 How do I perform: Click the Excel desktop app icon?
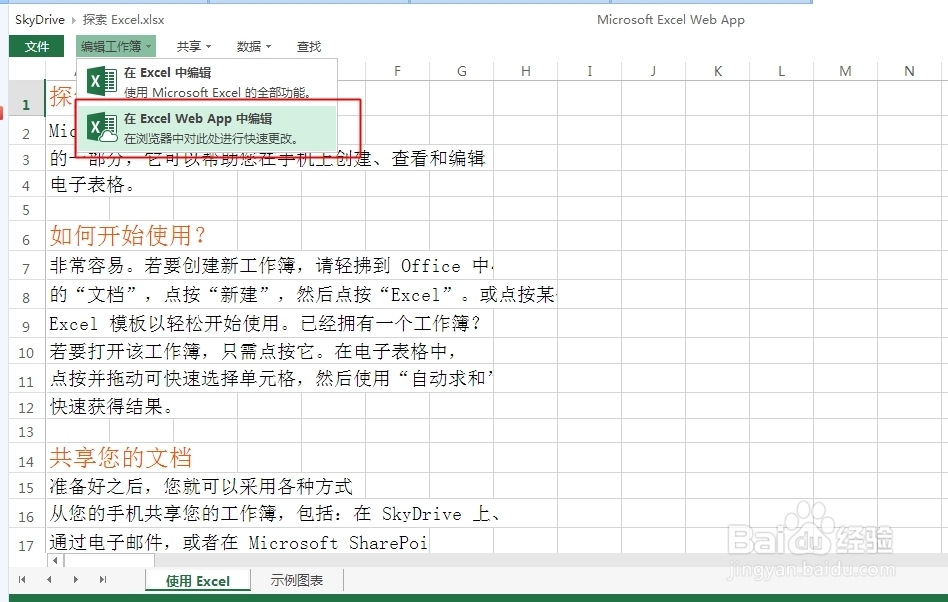102,82
